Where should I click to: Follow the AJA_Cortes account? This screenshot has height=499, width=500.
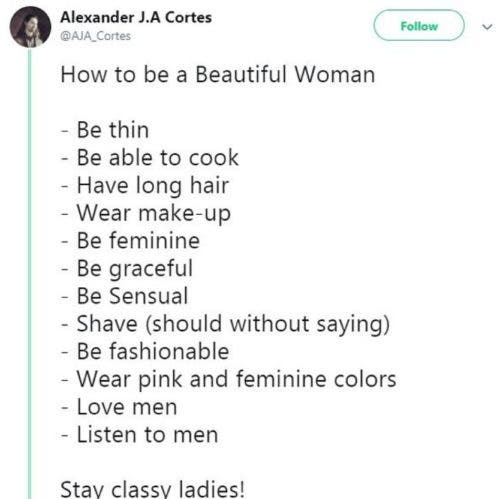coord(419,26)
